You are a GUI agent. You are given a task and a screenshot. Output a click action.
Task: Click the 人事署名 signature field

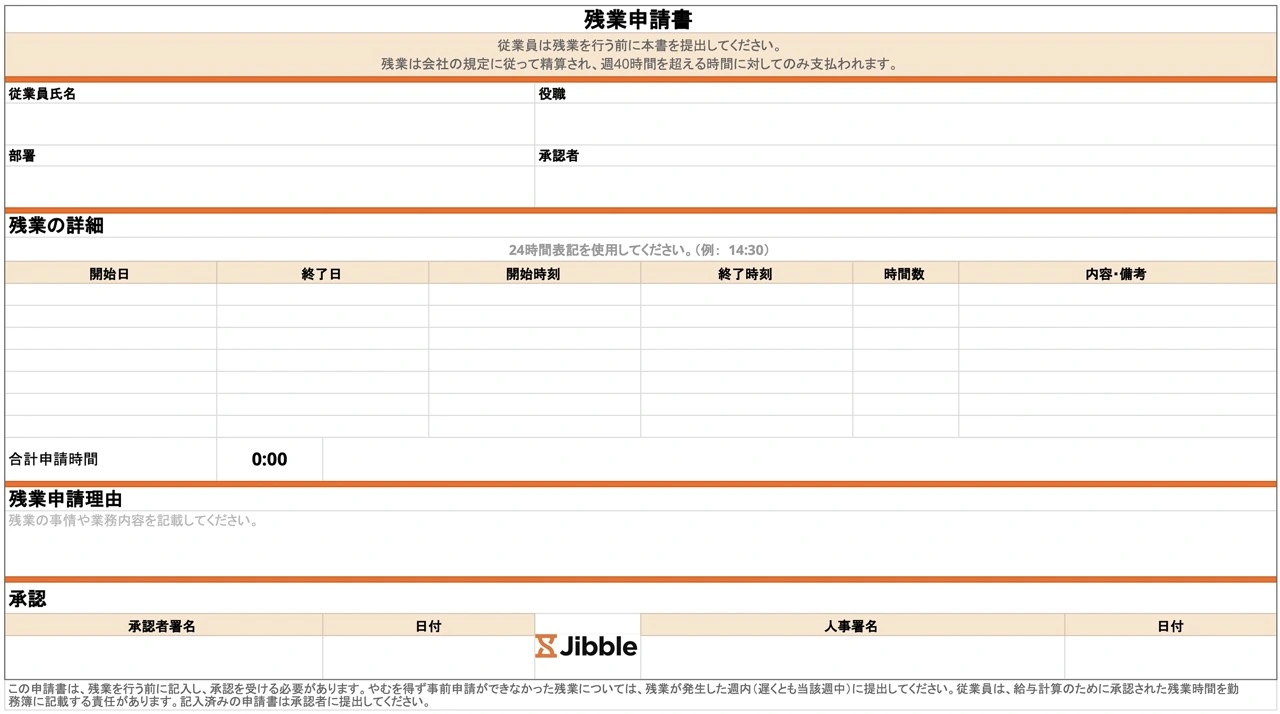851,655
